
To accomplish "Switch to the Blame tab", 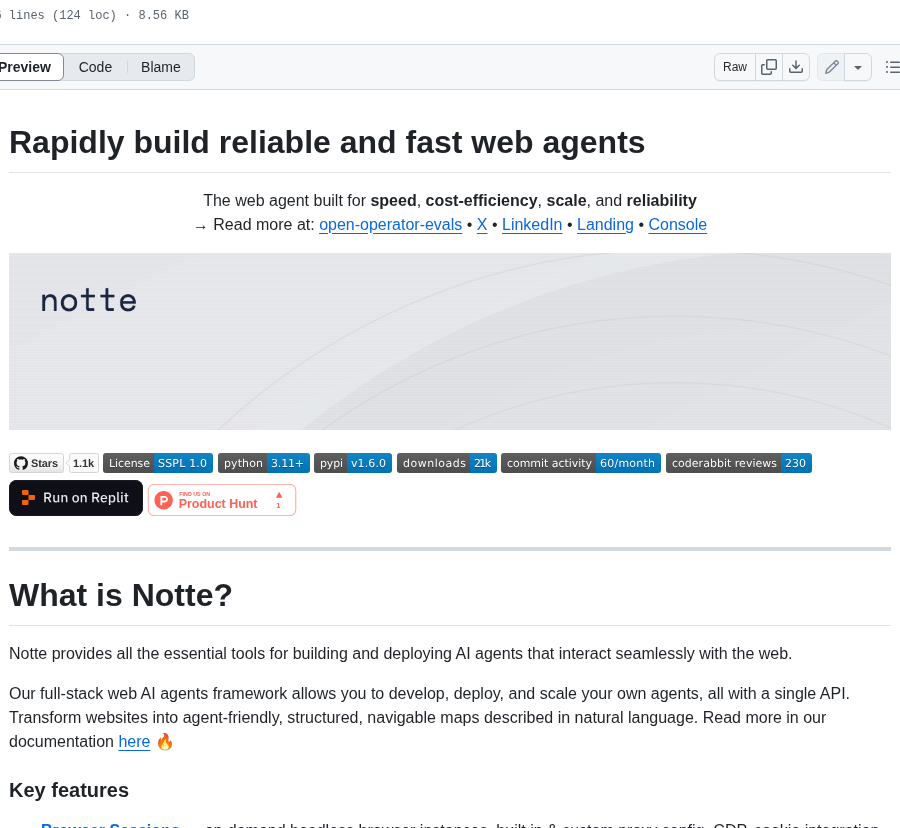I will [160, 66].
